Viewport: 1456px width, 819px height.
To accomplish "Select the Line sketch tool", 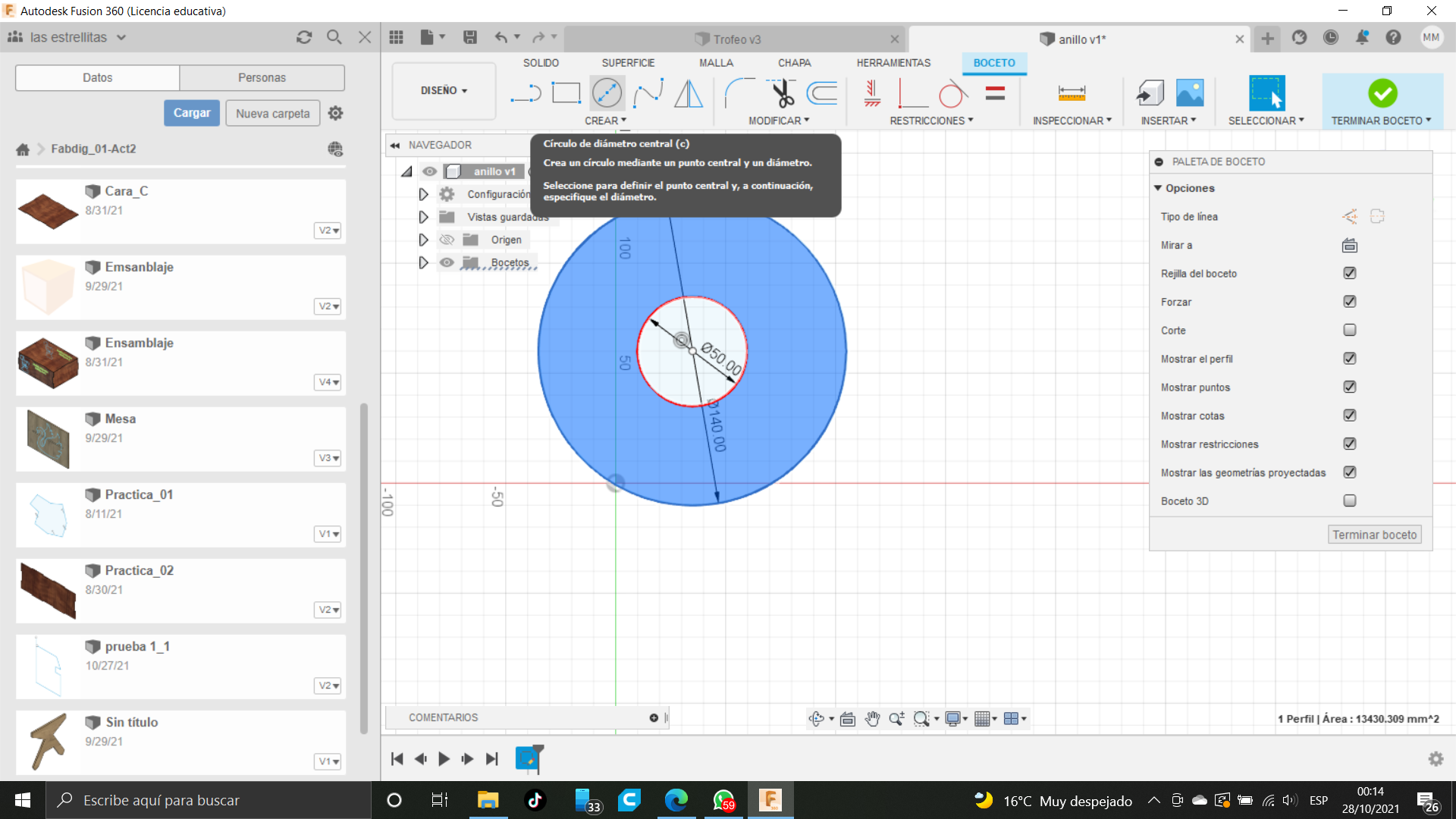I will point(526,93).
